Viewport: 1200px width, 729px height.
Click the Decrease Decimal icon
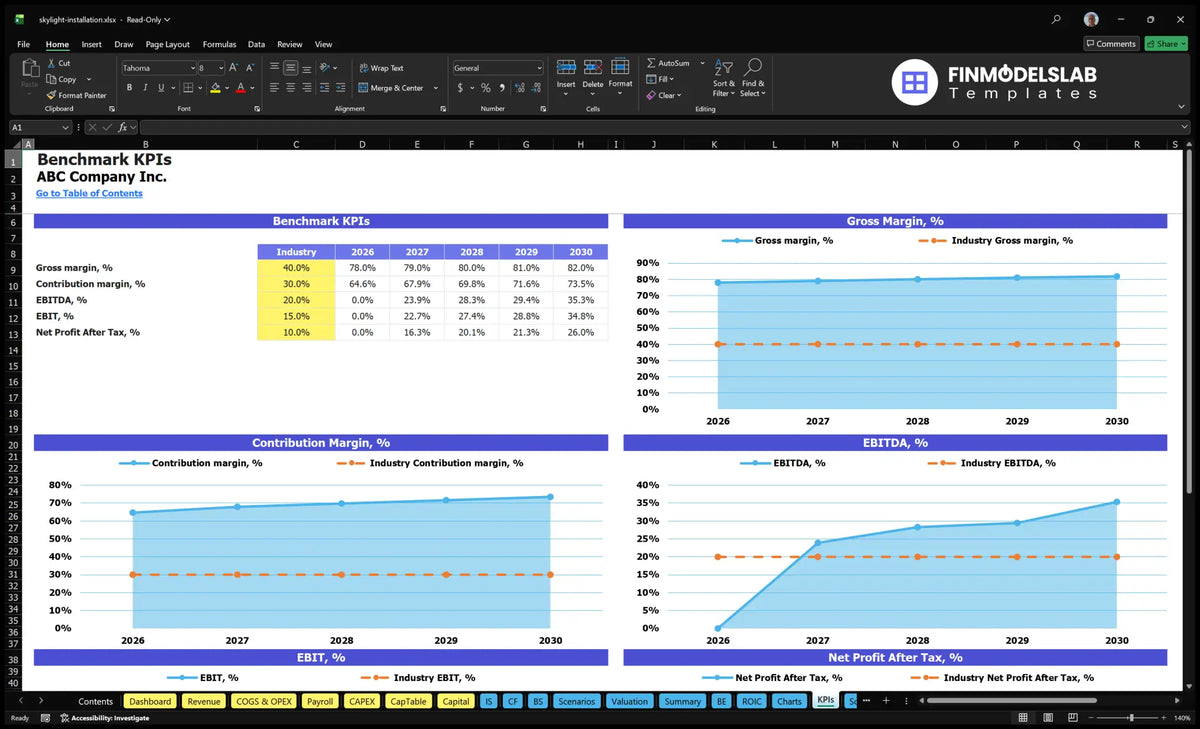click(536, 88)
